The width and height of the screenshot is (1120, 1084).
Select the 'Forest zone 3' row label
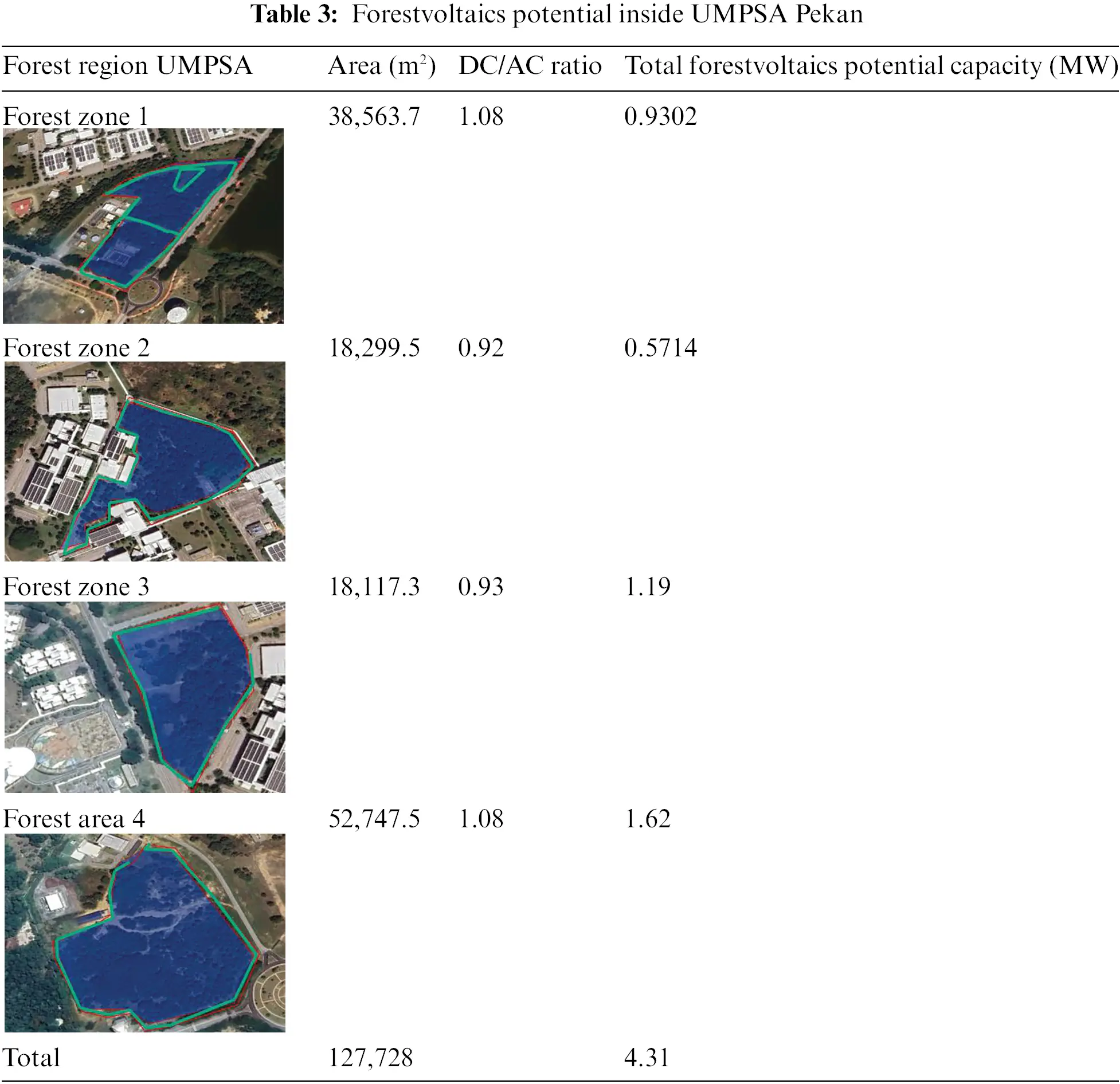tap(76, 587)
